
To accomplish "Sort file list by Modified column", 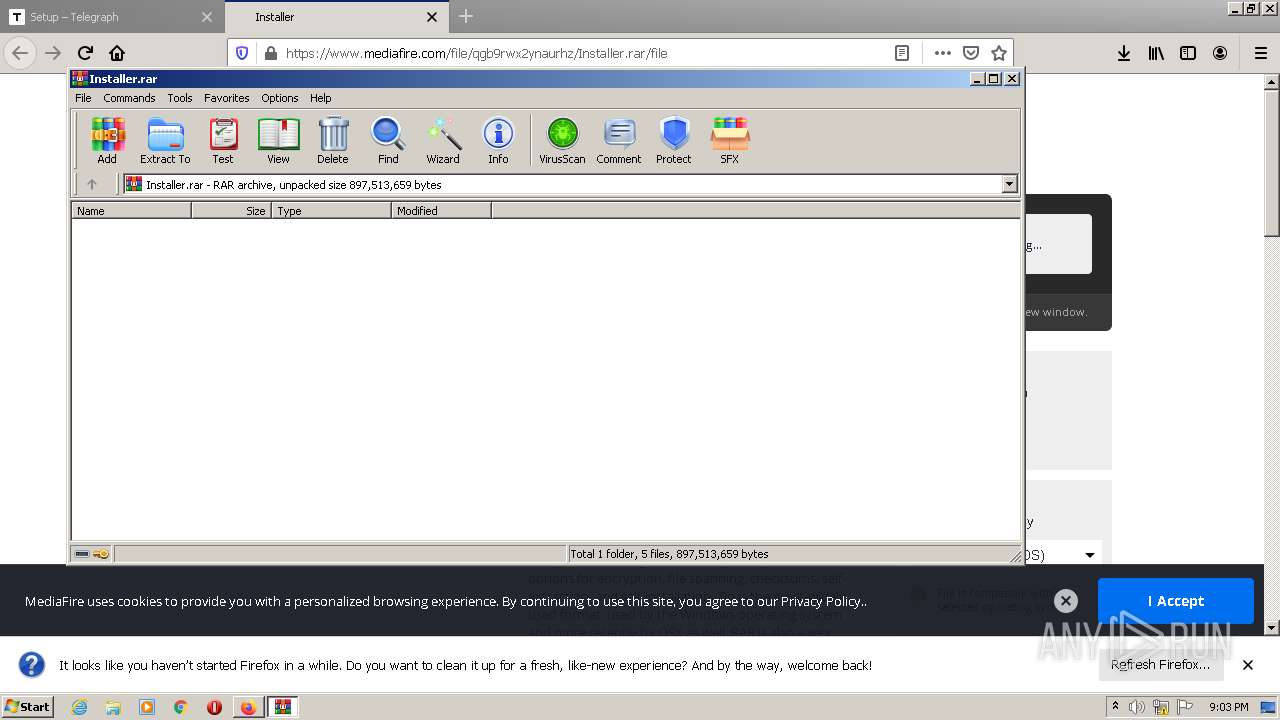I will click(441, 210).
